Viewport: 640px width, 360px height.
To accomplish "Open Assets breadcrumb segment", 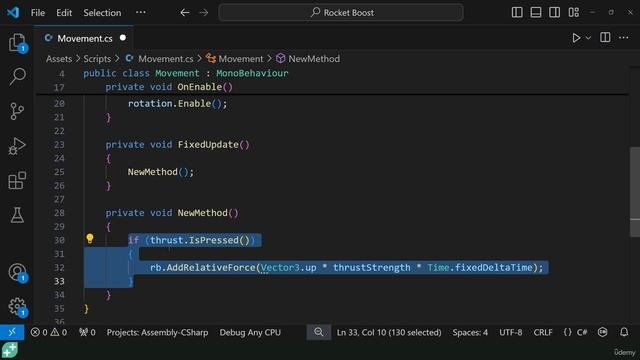I will pos(59,59).
